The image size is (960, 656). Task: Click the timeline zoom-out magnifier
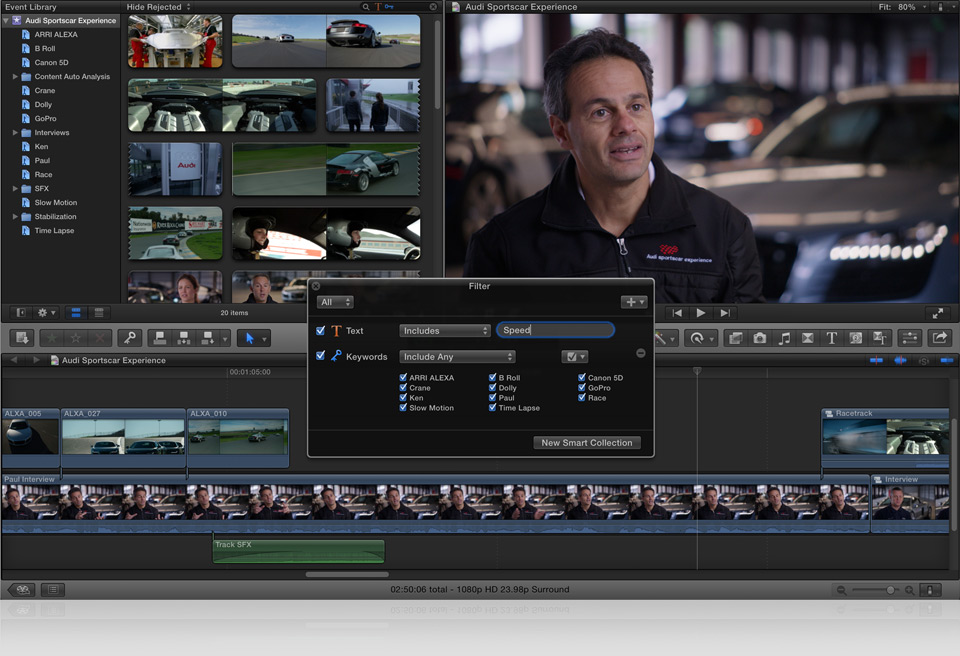pos(841,590)
